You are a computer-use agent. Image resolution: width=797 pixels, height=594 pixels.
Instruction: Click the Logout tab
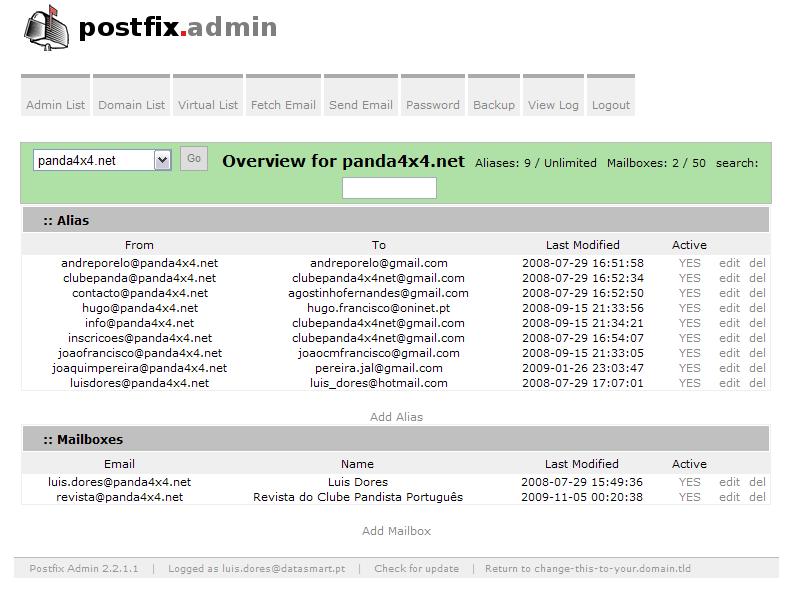pos(611,96)
